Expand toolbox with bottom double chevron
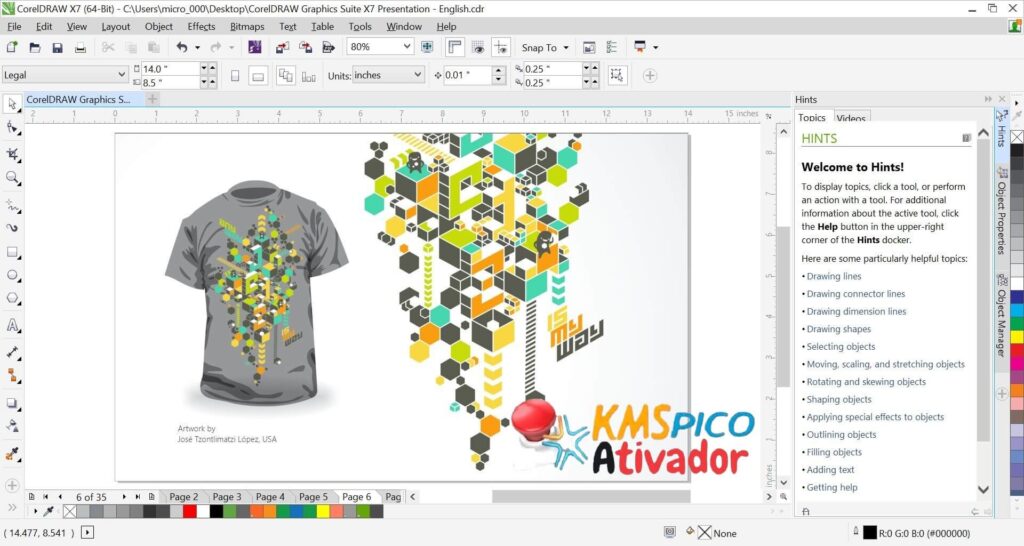The width and height of the screenshot is (1024, 546). pos(12,507)
